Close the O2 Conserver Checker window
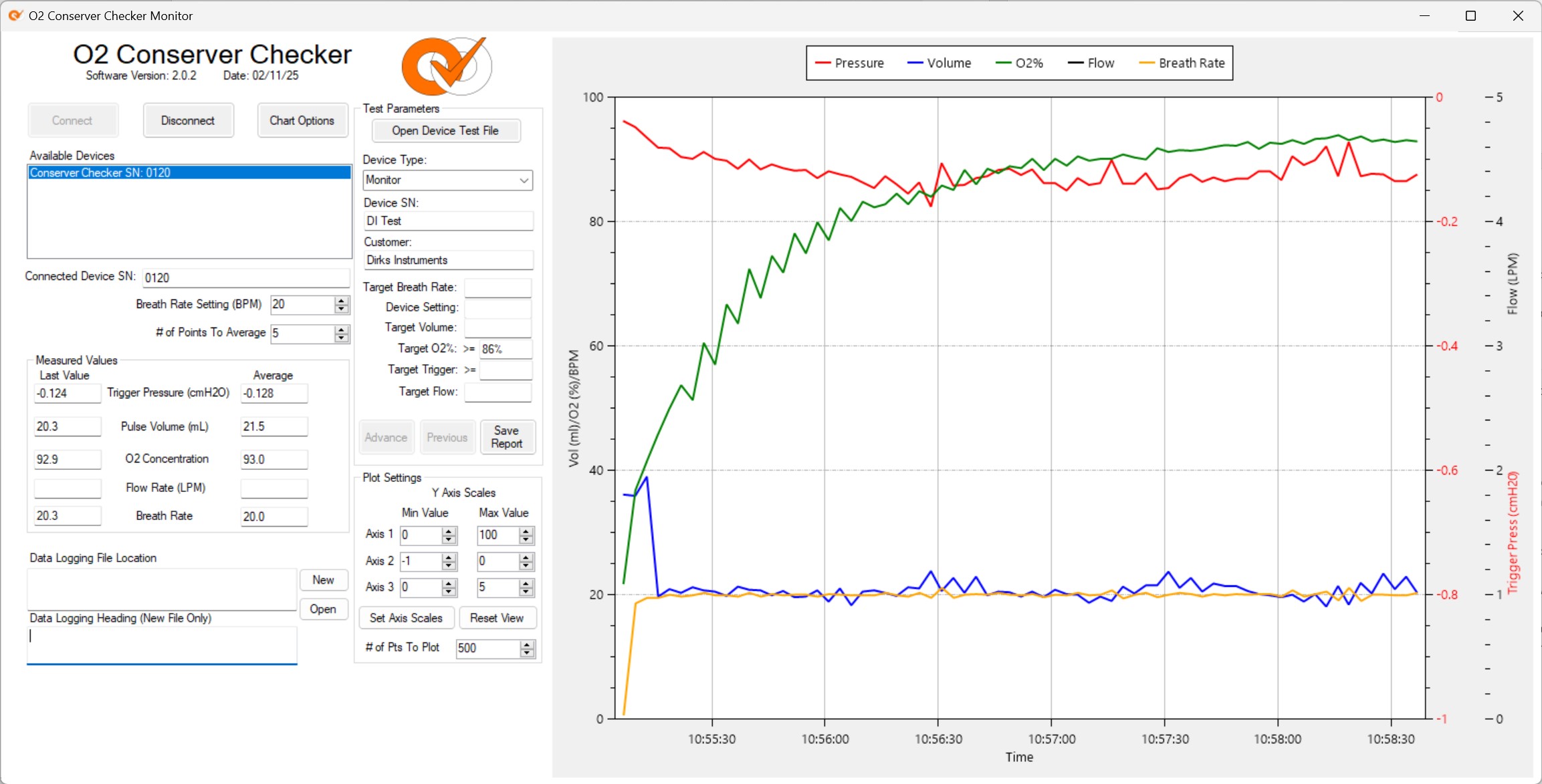 click(1518, 15)
